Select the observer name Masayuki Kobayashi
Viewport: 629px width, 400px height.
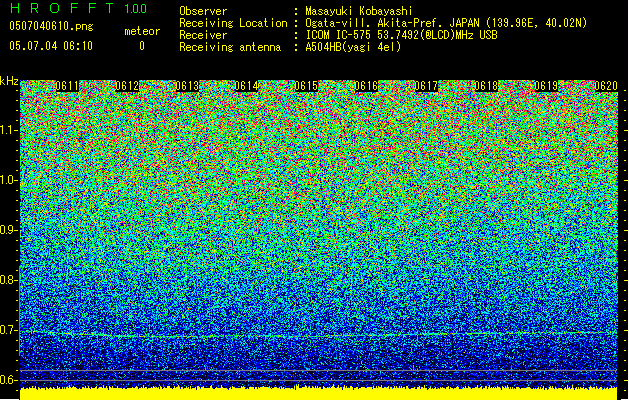359,11
